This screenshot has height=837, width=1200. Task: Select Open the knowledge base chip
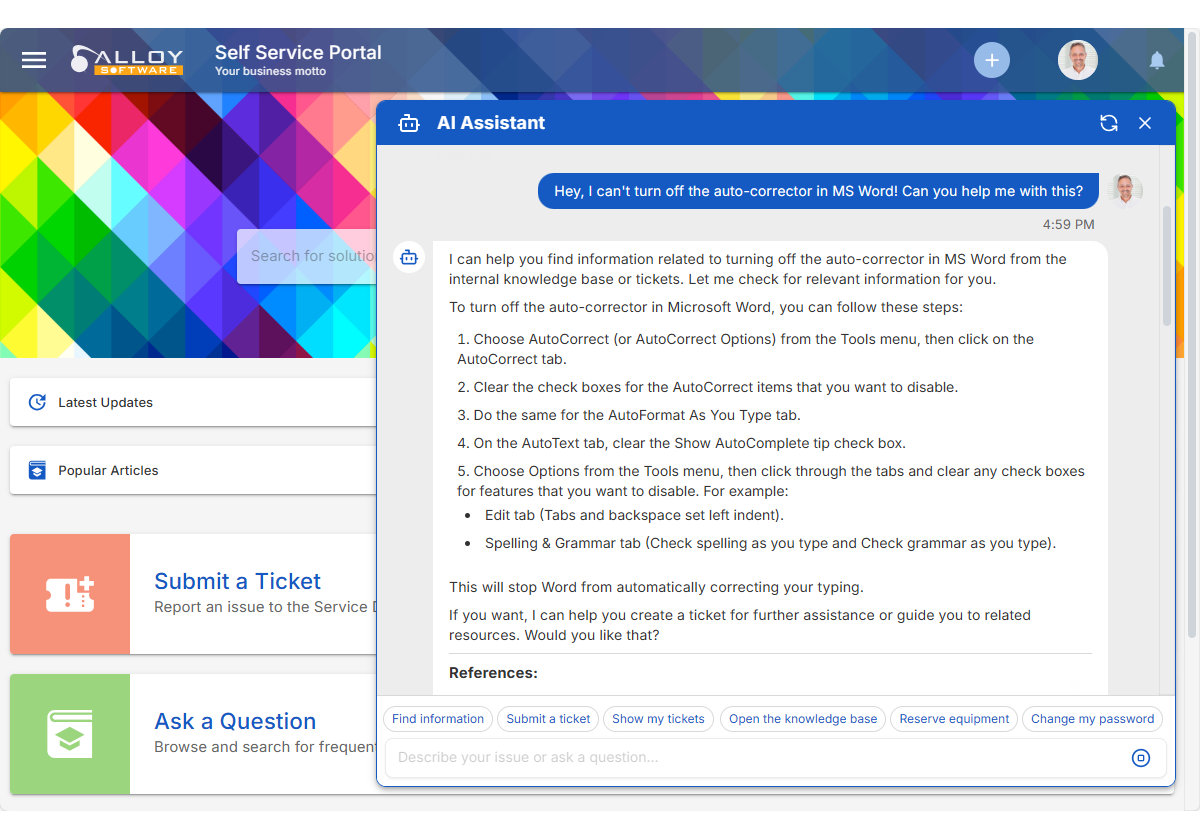point(802,718)
